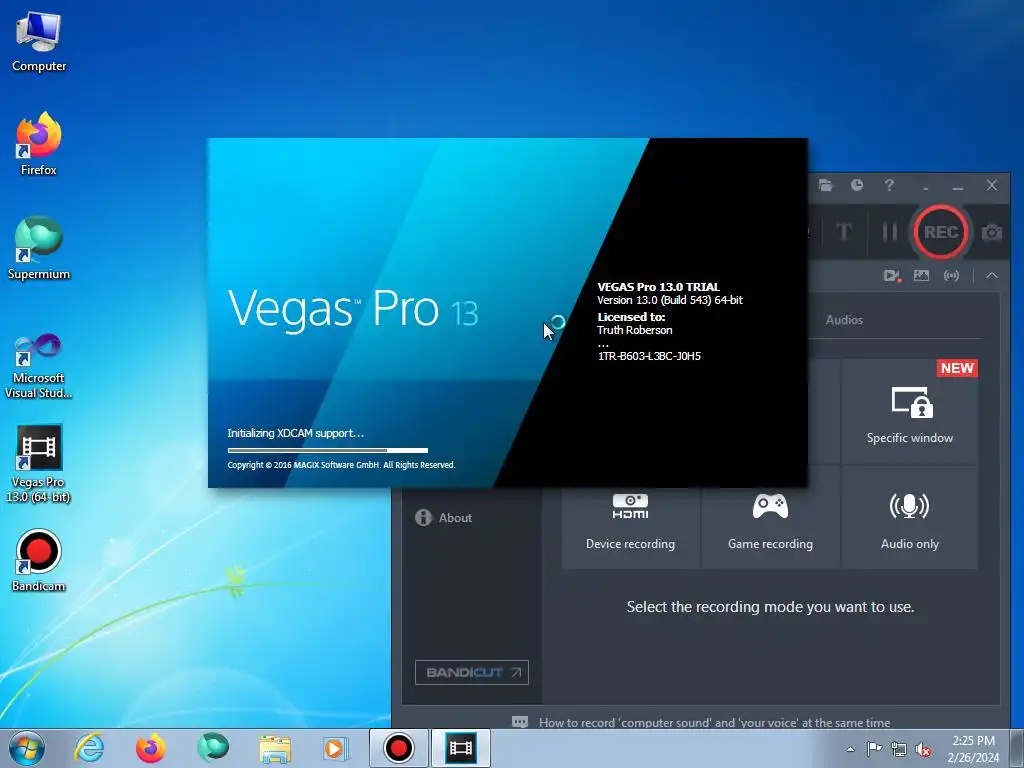
Task: Take a screenshot with Bandicam's camera icon
Action: click(991, 232)
